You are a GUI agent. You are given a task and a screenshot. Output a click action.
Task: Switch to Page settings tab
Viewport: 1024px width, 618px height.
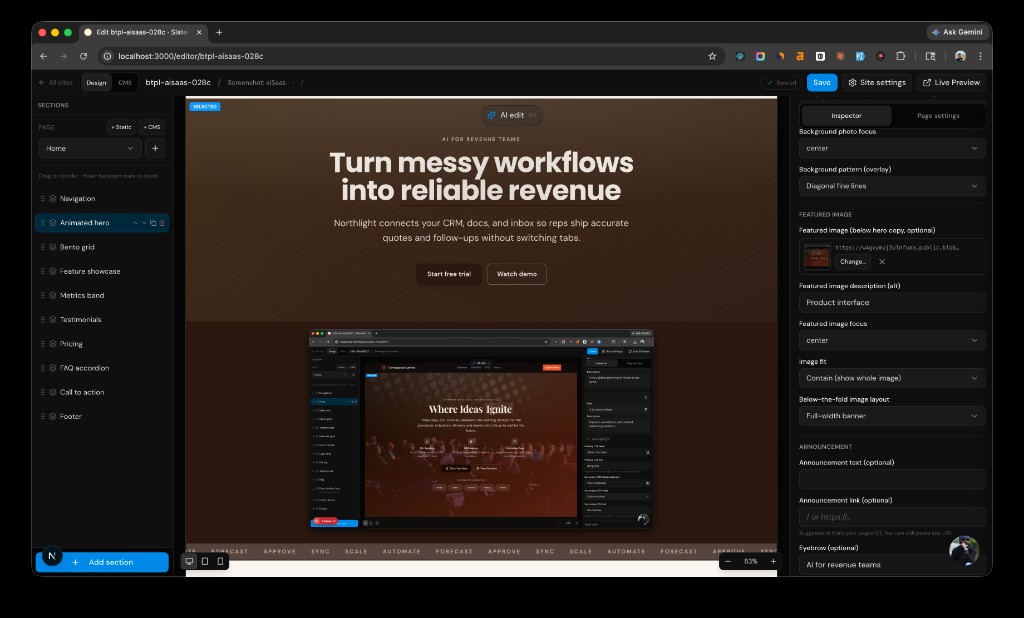pos(938,115)
